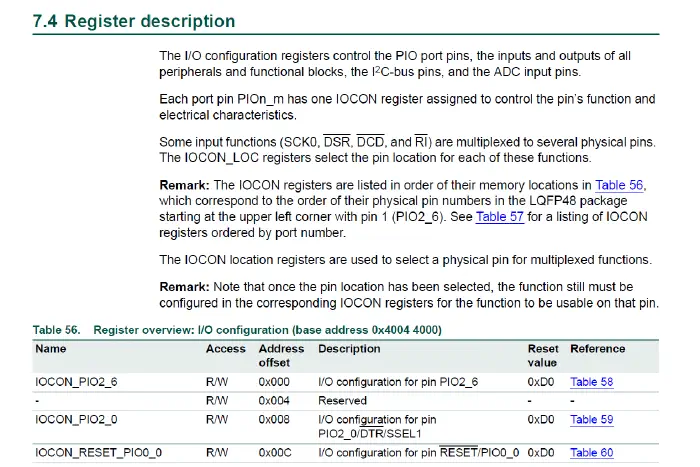Click the 0x00C address offset cell
Viewport: 700px width, 467px height.
point(274,453)
